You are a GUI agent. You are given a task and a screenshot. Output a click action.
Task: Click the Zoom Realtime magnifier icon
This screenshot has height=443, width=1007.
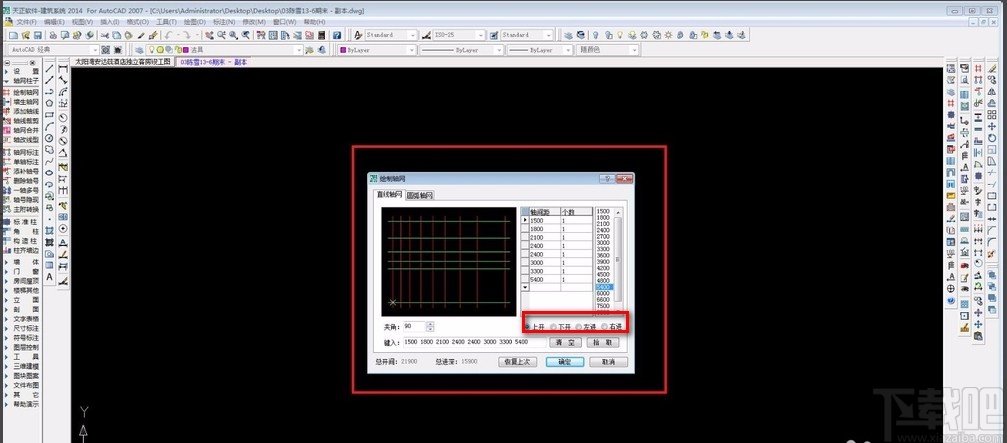221,35
